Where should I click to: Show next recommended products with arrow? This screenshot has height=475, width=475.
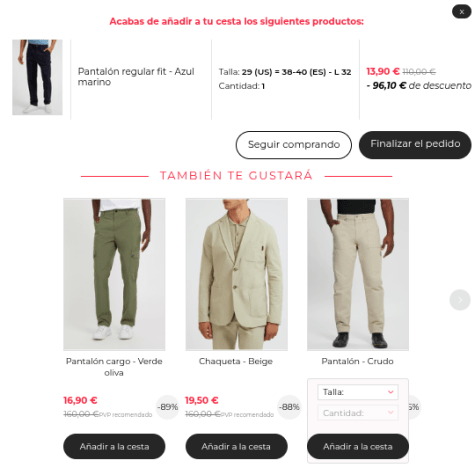click(x=460, y=300)
